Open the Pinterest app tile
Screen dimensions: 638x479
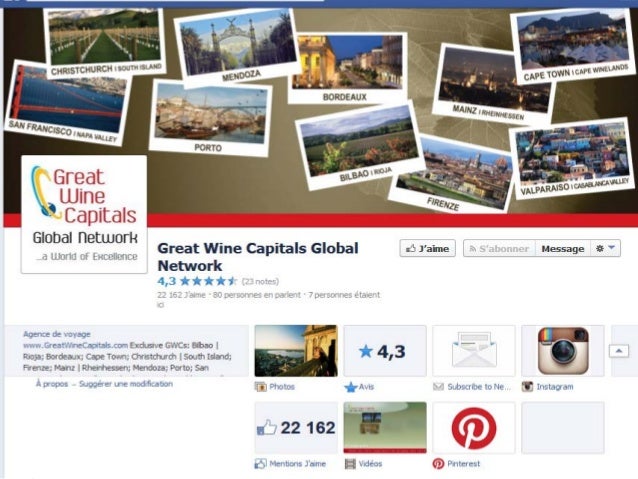coord(474,428)
